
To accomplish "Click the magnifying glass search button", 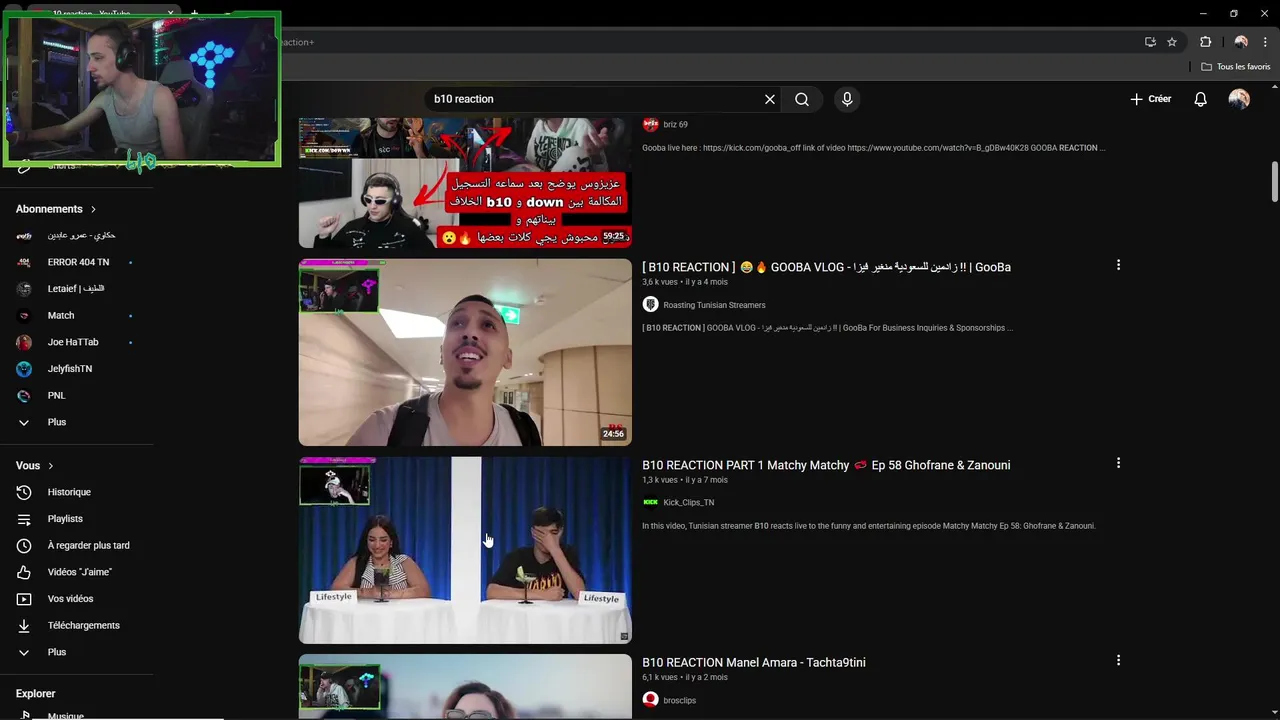I will pos(802,99).
